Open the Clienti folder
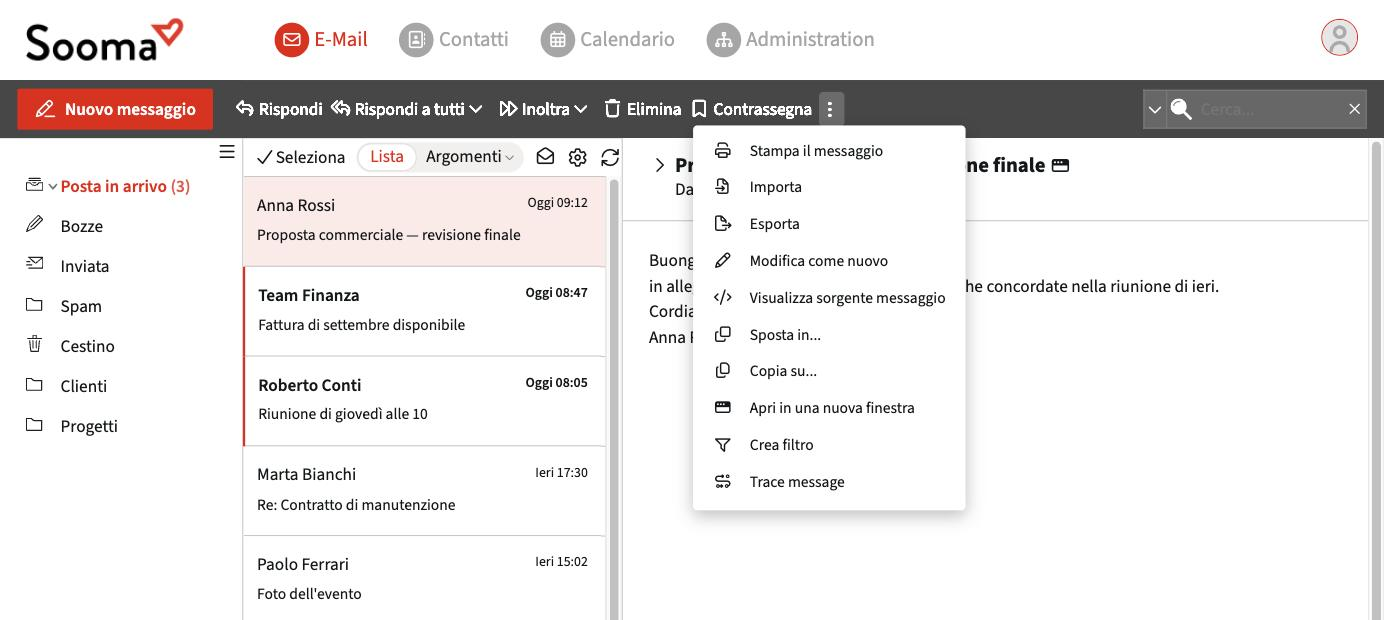 tap(83, 386)
